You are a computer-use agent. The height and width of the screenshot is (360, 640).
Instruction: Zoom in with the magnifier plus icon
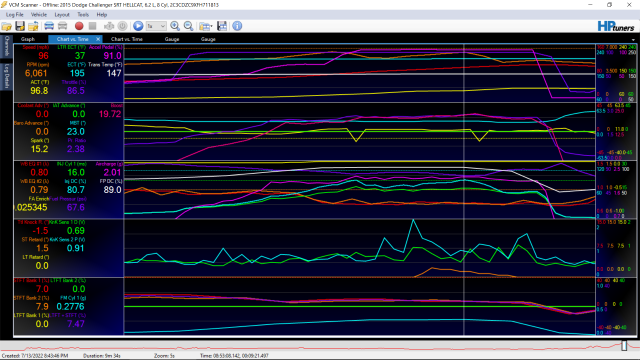(x=175, y=26)
